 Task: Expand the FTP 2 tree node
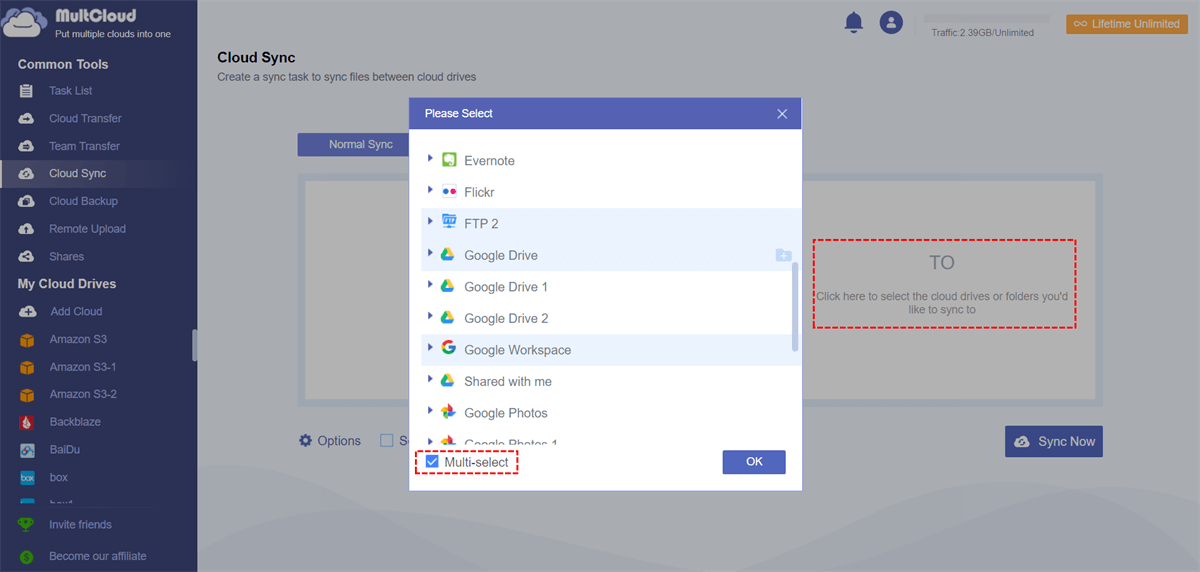point(430,222)
